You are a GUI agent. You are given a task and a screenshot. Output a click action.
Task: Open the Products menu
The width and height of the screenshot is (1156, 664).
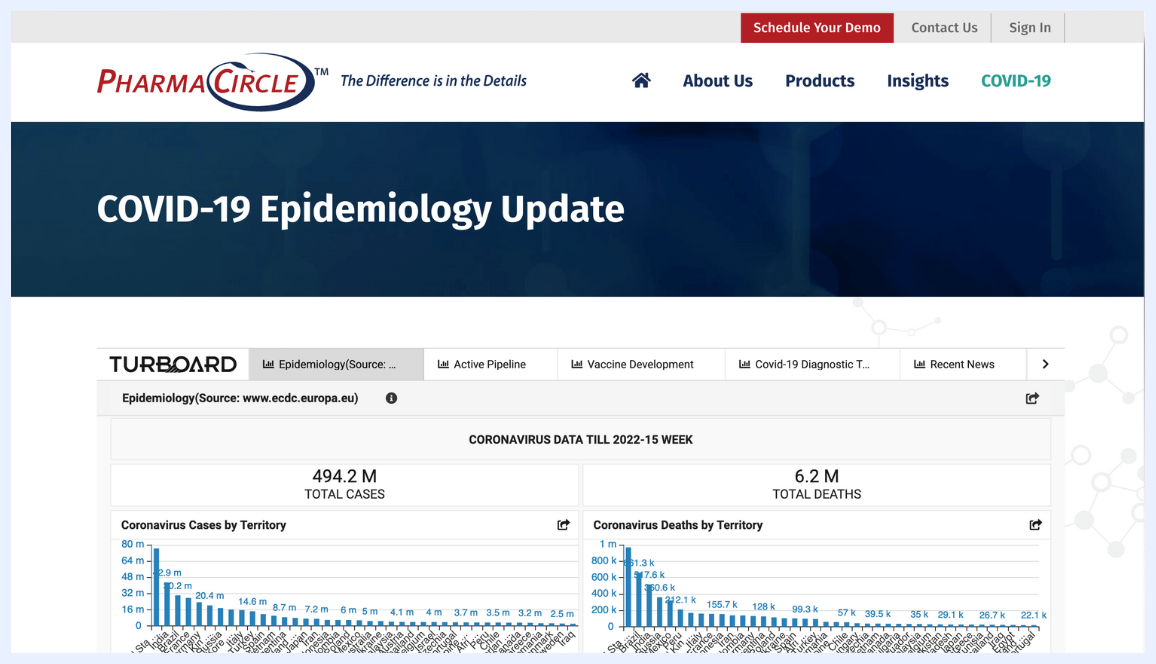click(820, 80)
